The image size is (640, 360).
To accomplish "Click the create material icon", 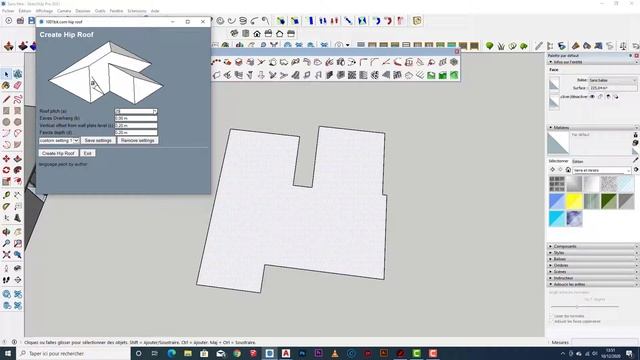I will click(x=636, y=143).
